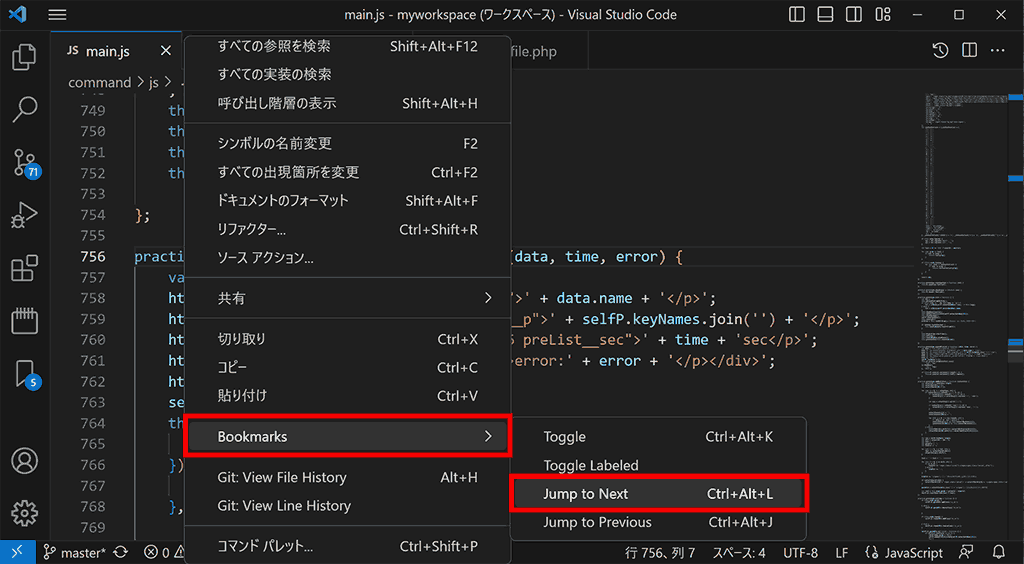Click the master* git branch indicator
Viewport: 1024px width, 564px height.
74,553
